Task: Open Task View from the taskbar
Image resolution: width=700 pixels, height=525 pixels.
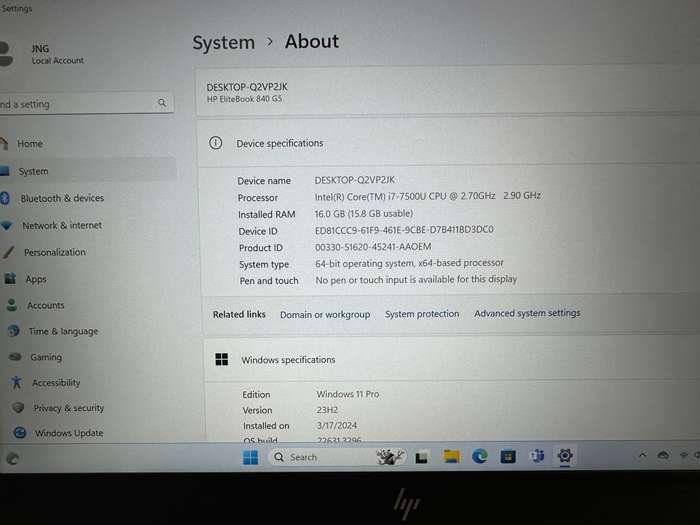Action: pos(421,457)
